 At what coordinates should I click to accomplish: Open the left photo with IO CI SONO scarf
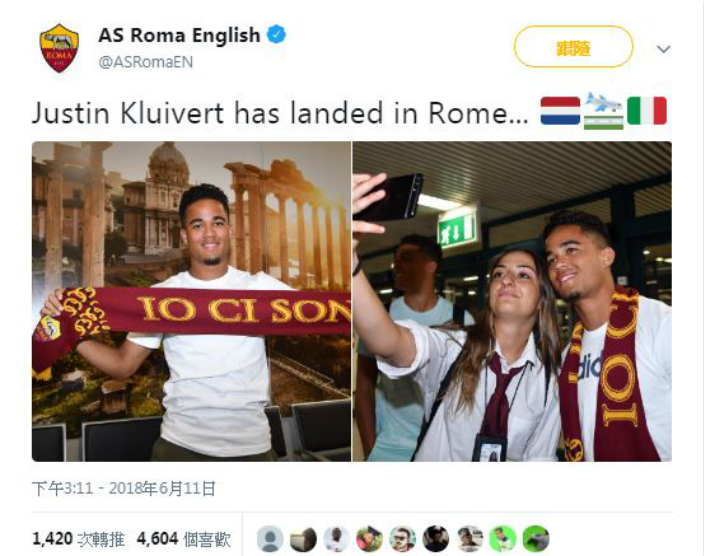click(x=191, y=301)
